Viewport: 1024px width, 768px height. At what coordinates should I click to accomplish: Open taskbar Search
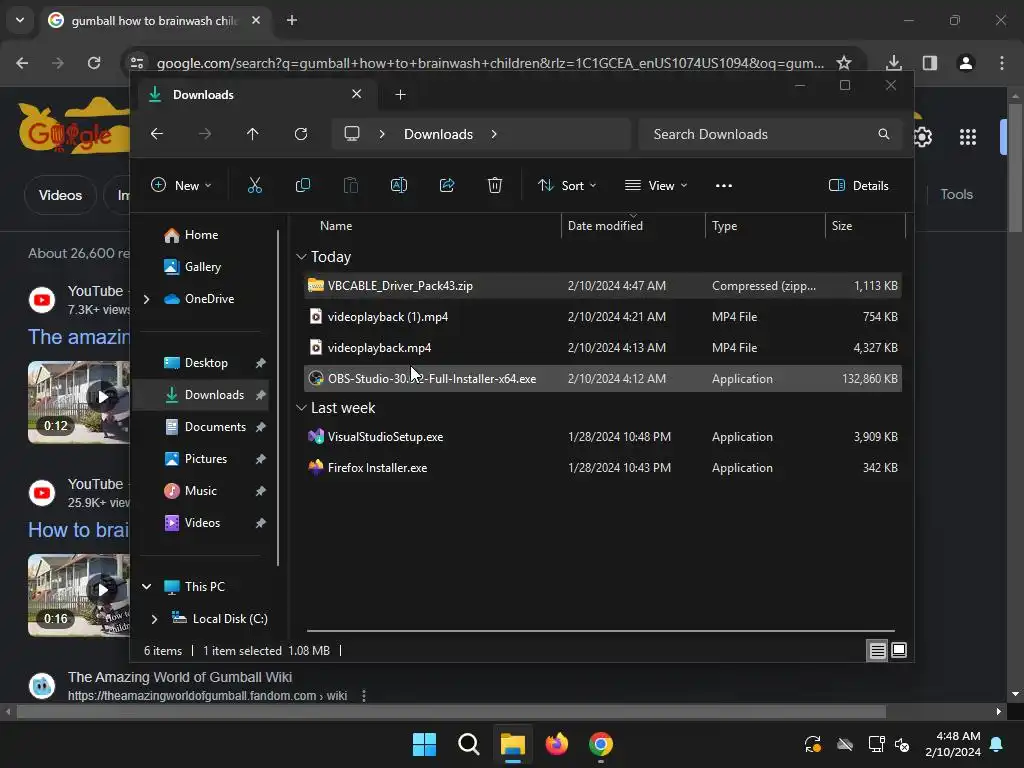[x=468, y=744]
